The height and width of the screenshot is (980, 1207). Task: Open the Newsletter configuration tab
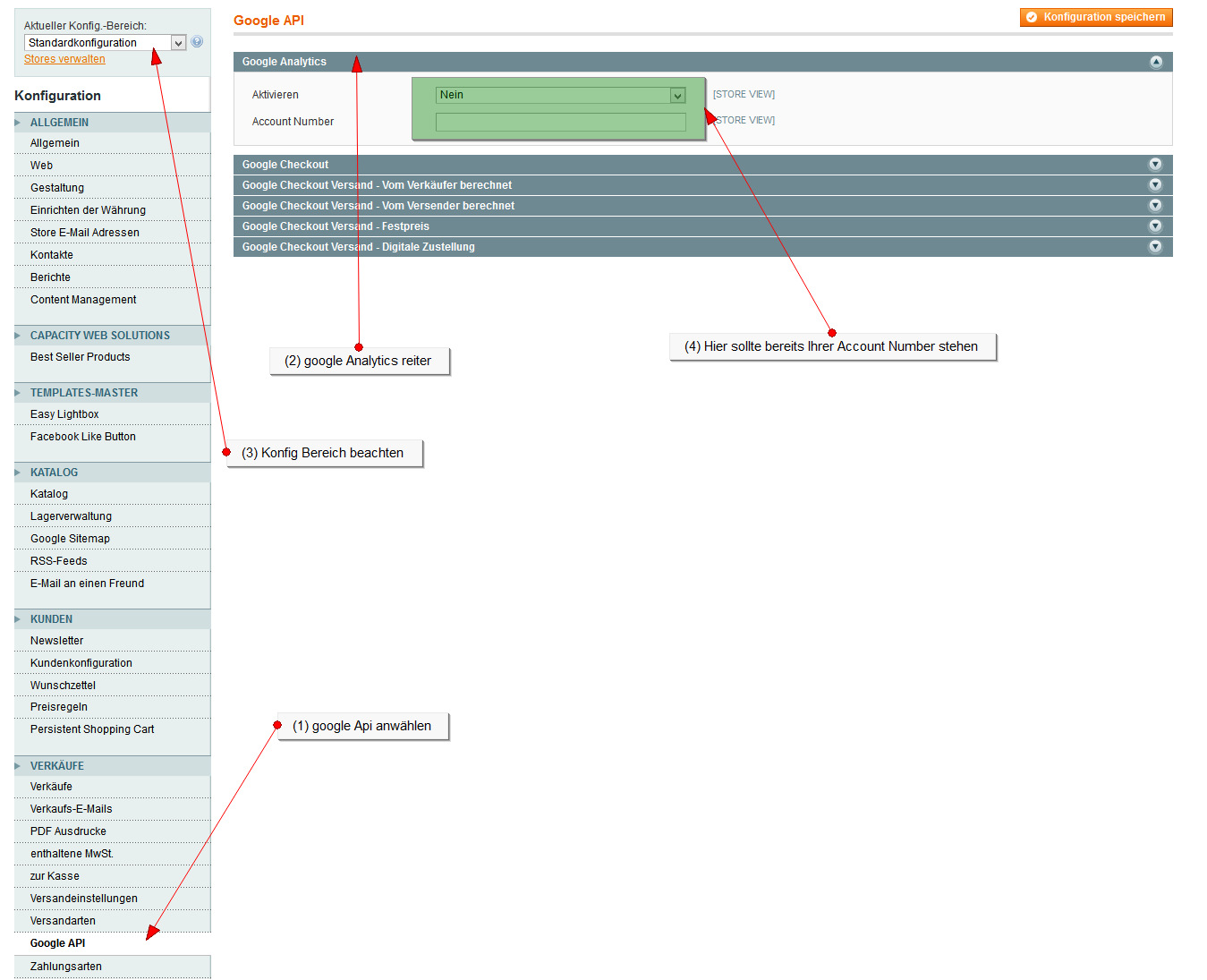(x=112, y=641)
